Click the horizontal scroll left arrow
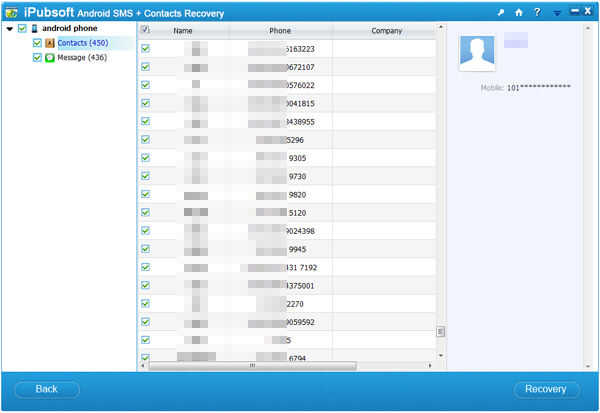 point(143,366)
